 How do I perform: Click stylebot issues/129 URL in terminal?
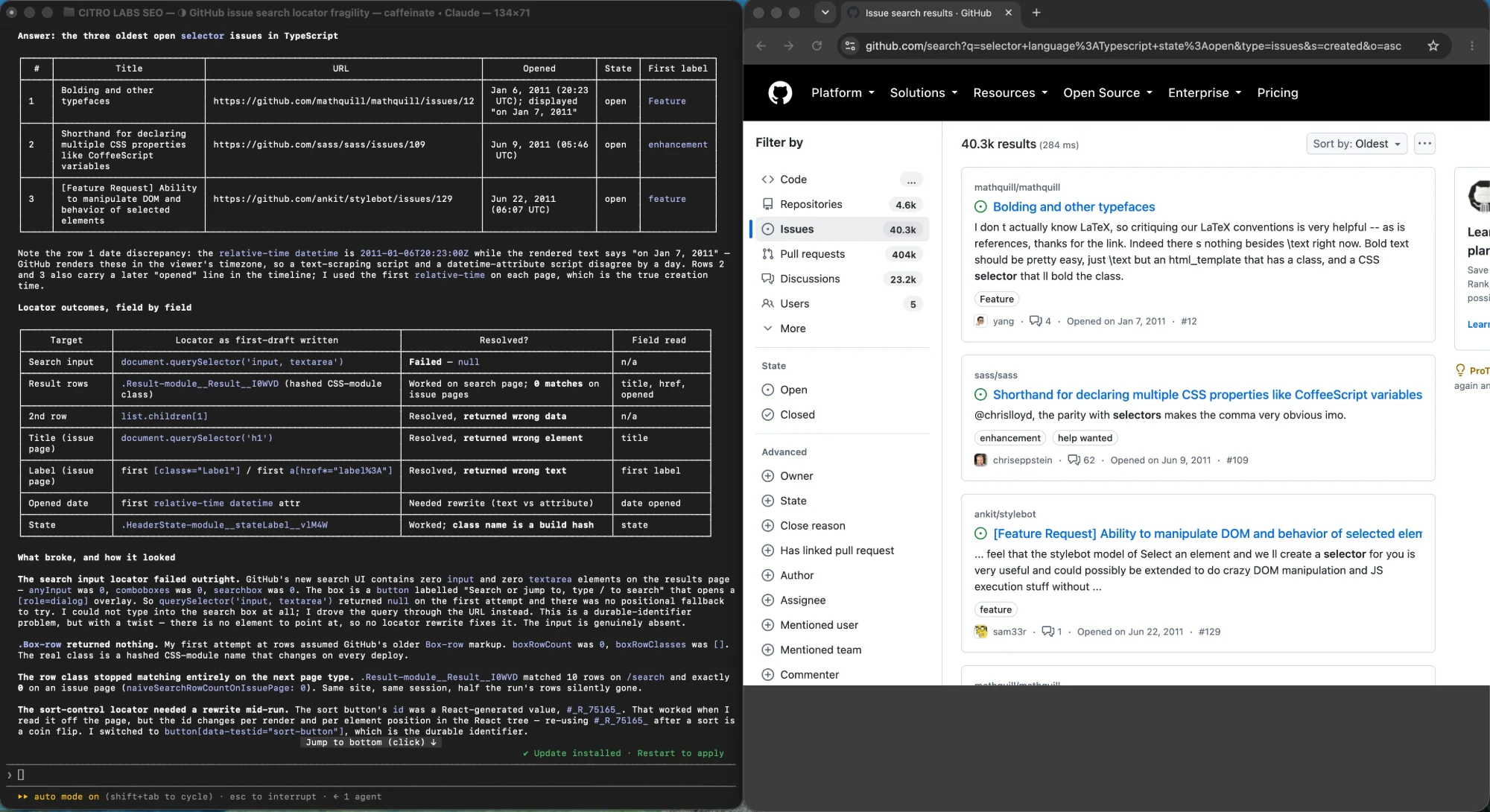click(332, 199)
